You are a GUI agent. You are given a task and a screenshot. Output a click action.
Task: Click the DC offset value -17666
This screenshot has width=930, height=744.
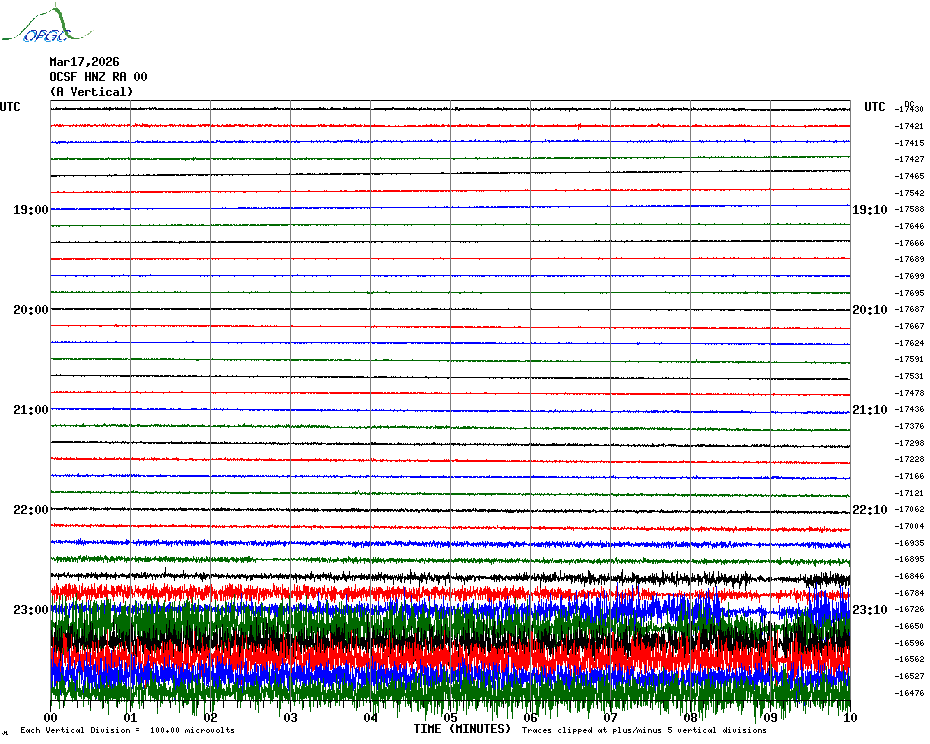tap(909, 243)
